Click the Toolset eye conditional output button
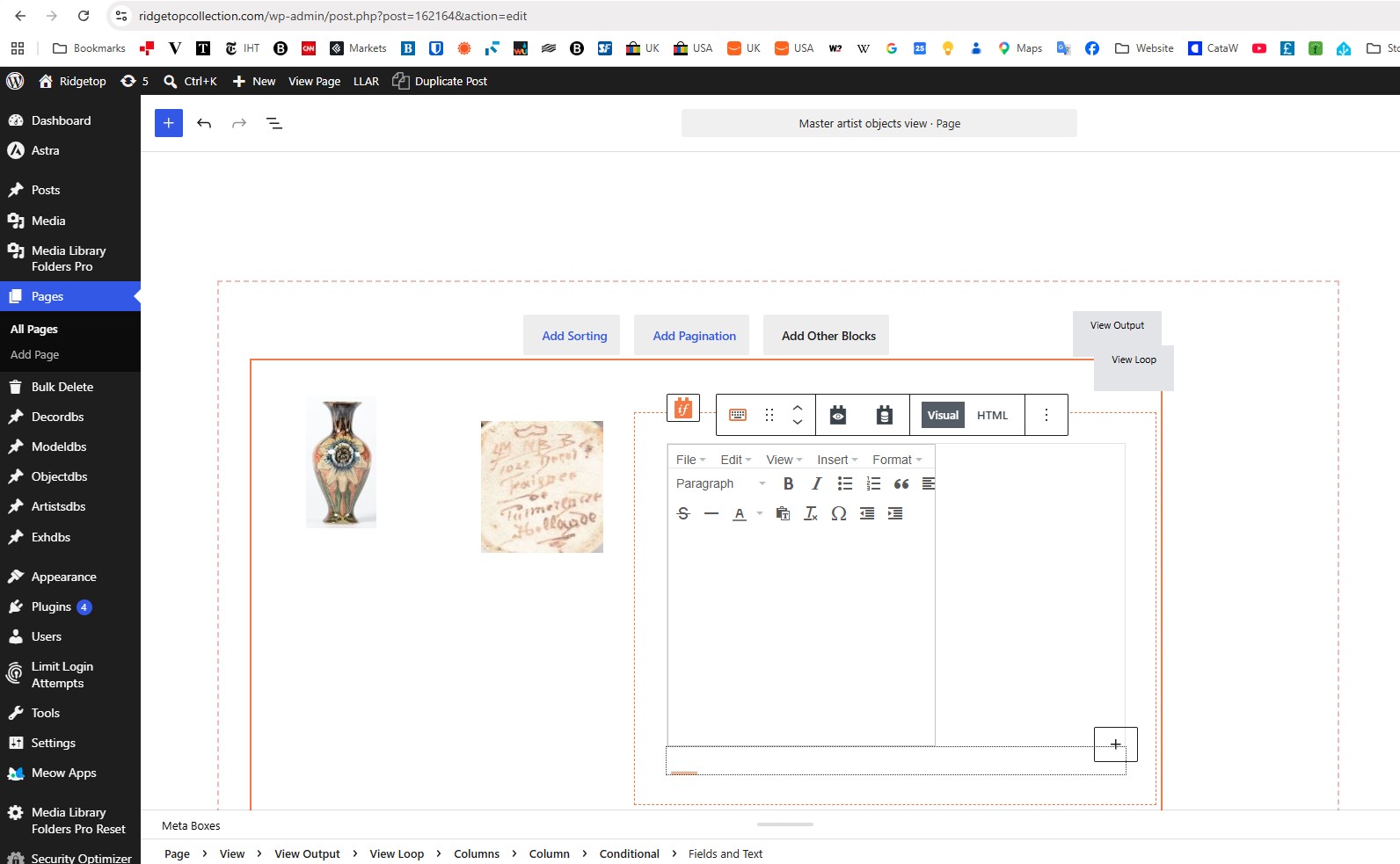This screenshot has width=1400, height=864. coord(838,415)
